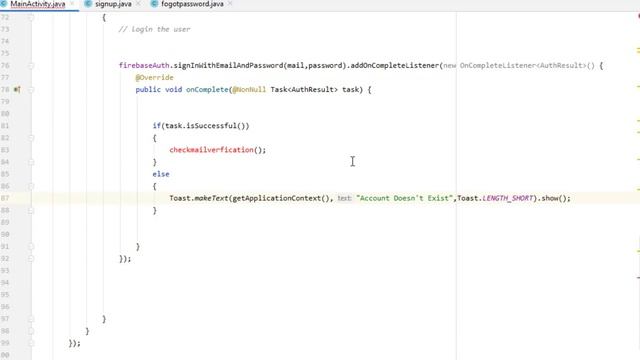Image resolution: width=640 pixels, height=360 pixels.
Task: Click the // login the user comment
Action: pyautogui.click(x=154, y=29)
